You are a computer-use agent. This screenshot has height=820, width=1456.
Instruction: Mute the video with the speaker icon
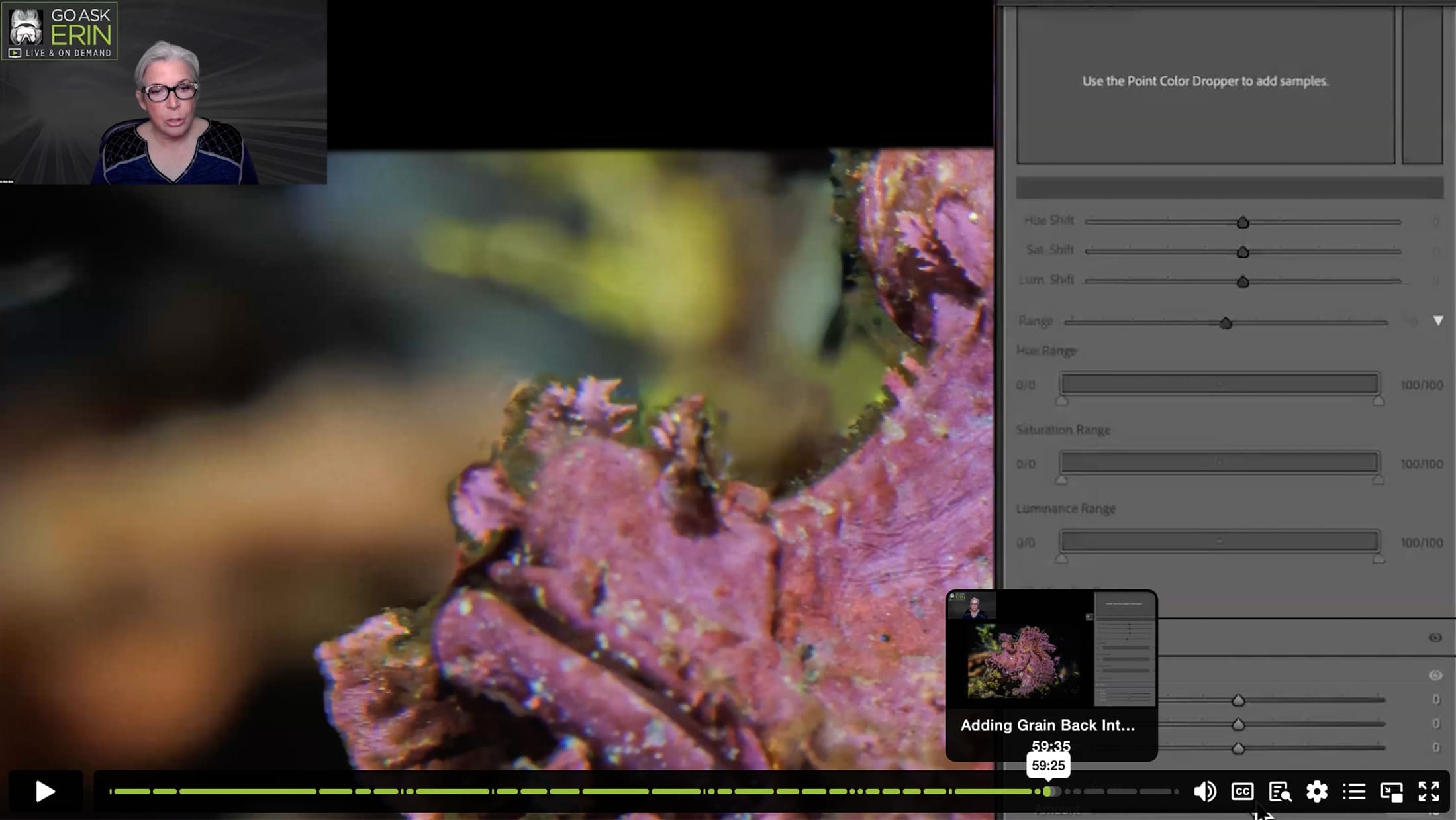[1204, 792]
